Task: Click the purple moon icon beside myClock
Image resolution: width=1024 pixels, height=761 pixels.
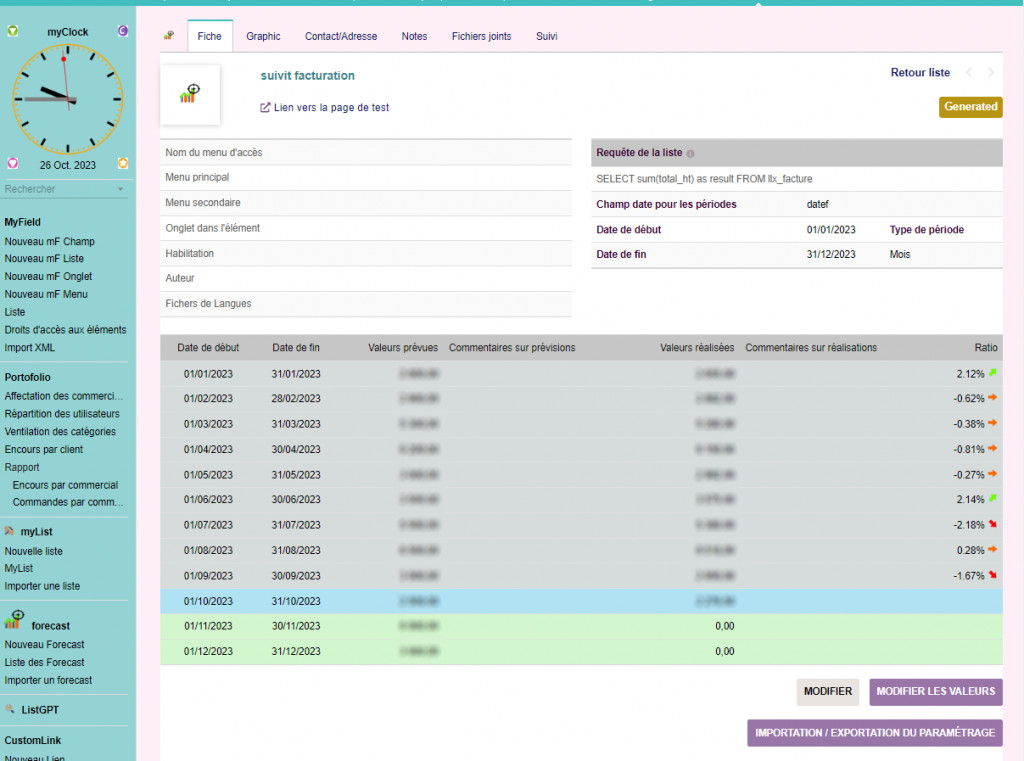Action: tap(123, 31)
